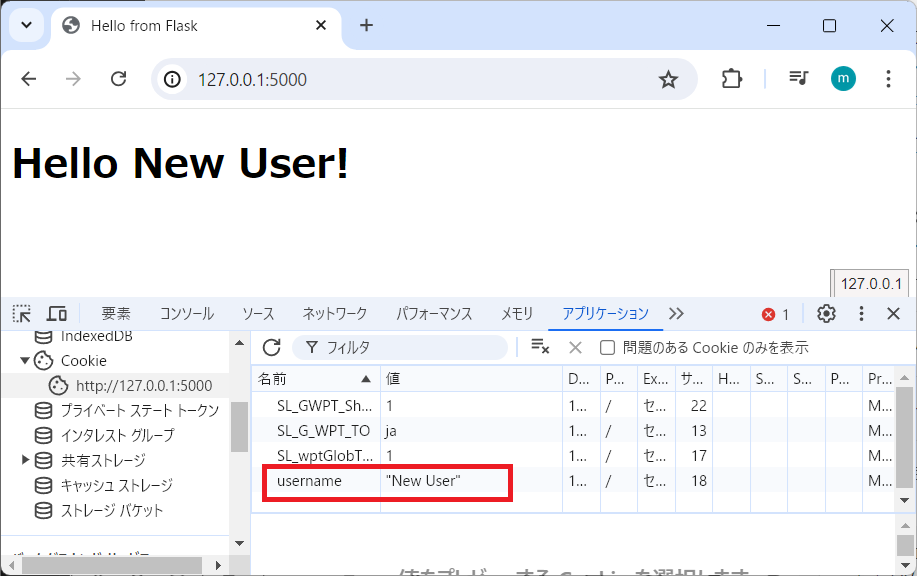917x576 pixels.
Task: Refresh the cookies list in DevTools
Action: [271, 347]
